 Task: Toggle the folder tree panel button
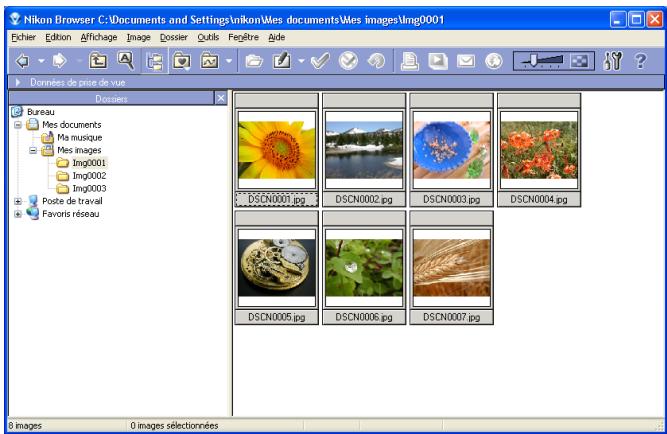coord(154,61)
